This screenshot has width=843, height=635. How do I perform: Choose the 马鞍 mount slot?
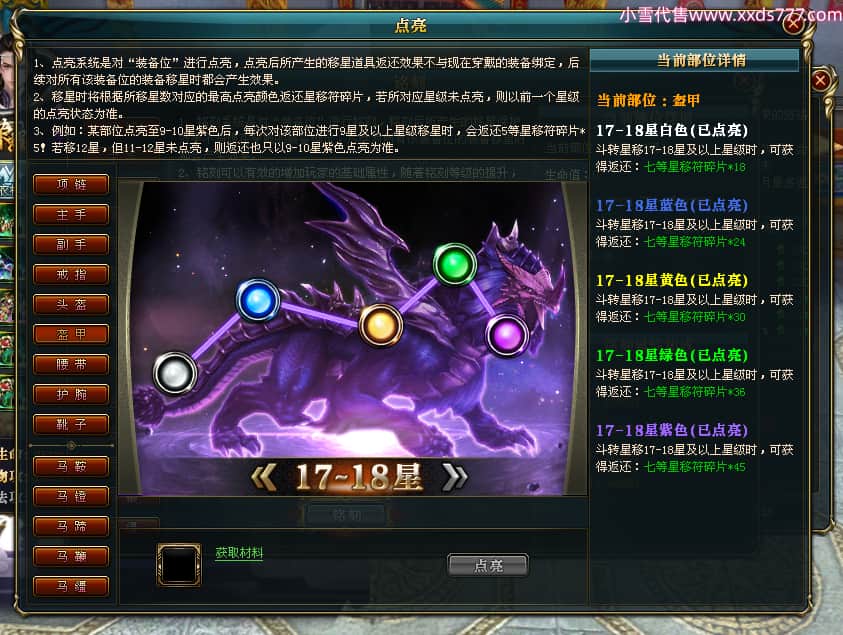(71, 466)
